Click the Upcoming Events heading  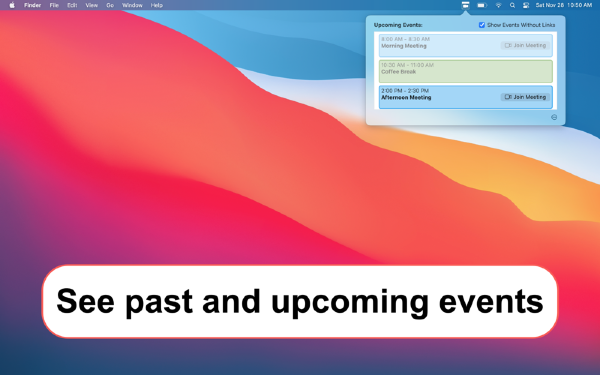tap(398, 25)
